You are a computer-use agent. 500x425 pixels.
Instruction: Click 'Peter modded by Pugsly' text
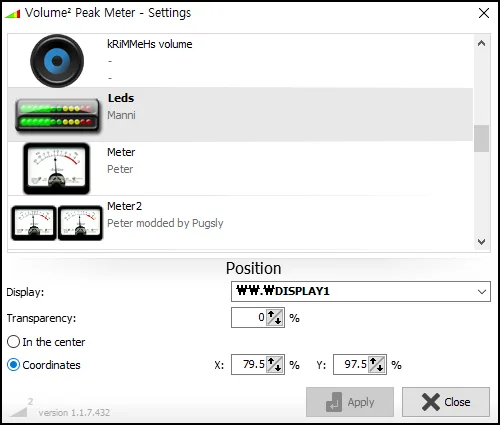point(165,223)
